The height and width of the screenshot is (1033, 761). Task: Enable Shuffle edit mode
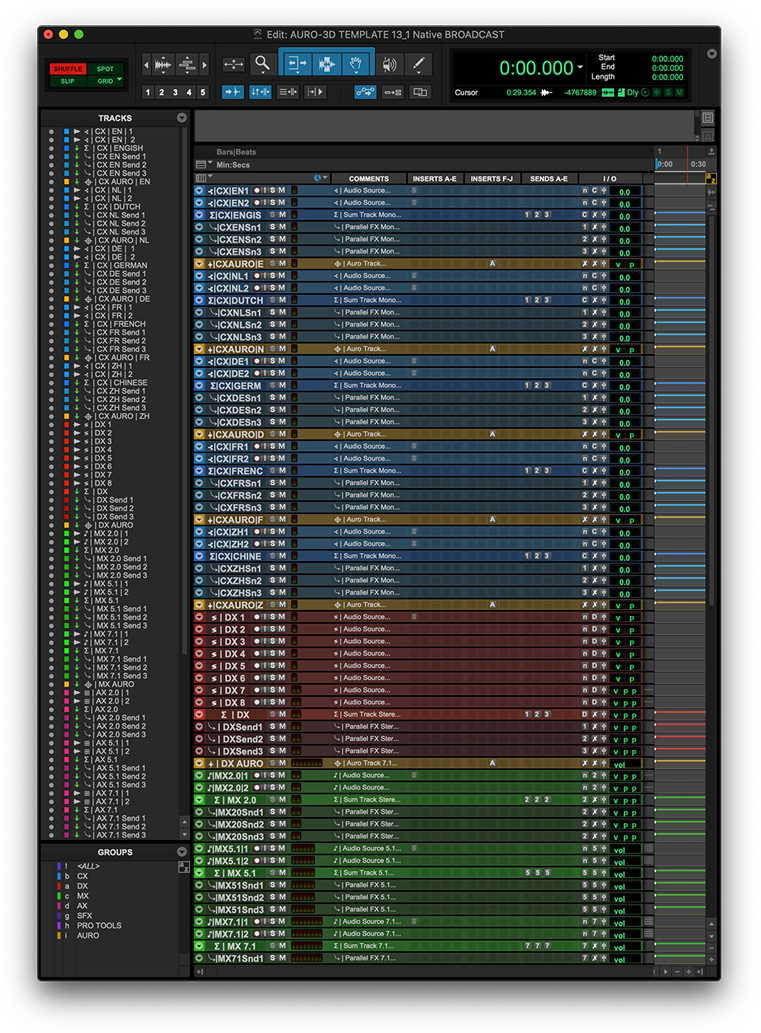click(67, 69)
